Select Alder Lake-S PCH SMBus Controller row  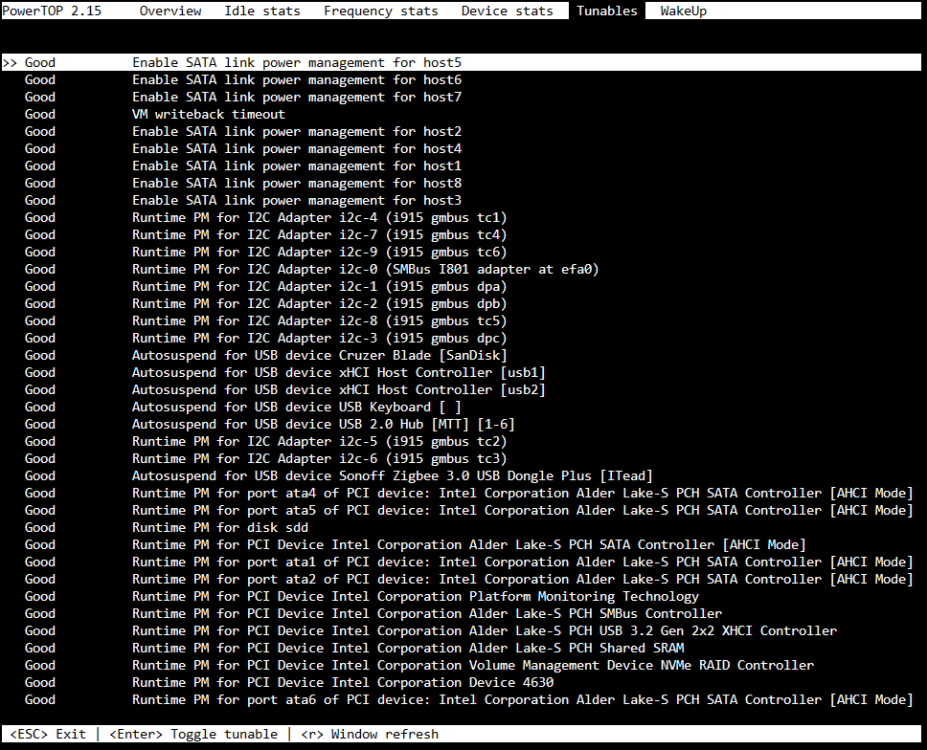[x=461, y=613]
